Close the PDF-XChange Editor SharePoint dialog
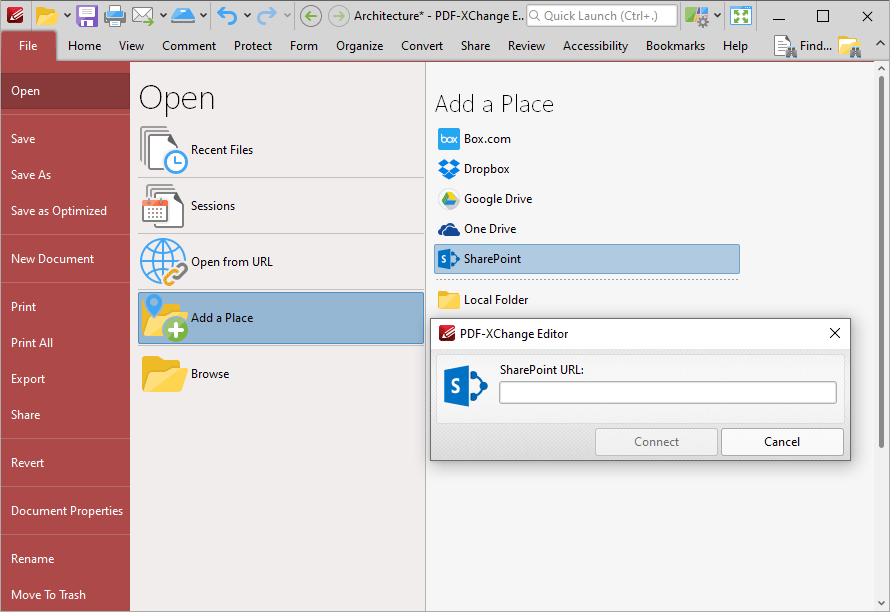Image resolution: width=890 pixels, height=612 pixels. (x=835, y=333)
